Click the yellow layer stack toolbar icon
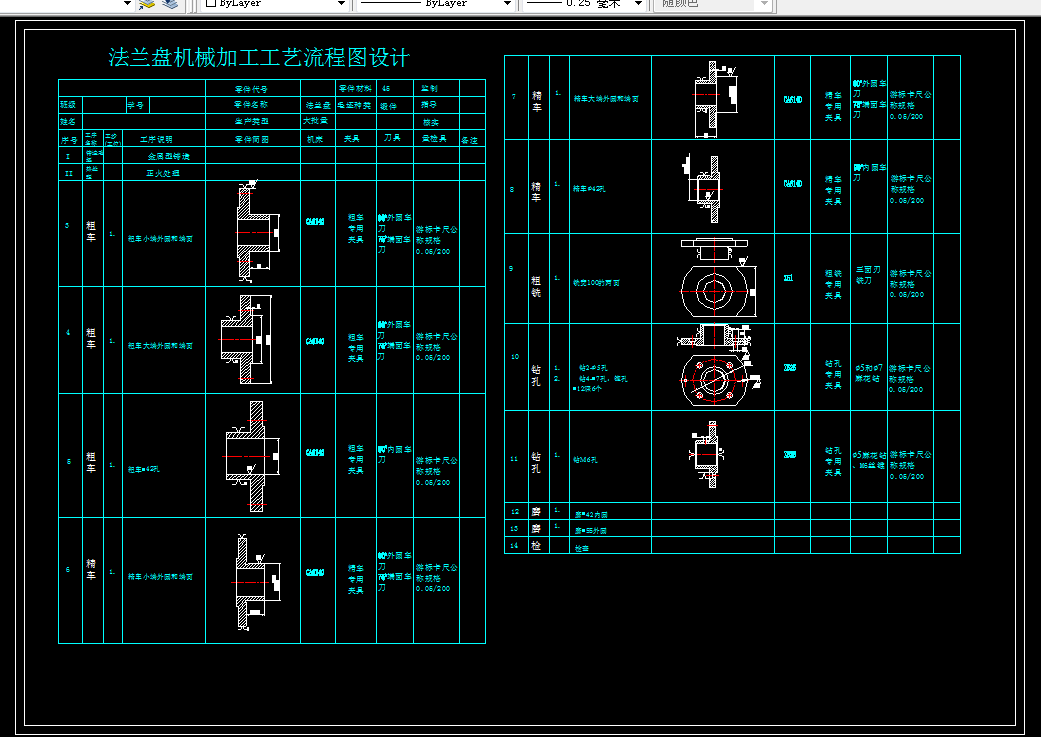Image resolution: width=1041 pixels, height=737 pixels. [x=147, y=3]
